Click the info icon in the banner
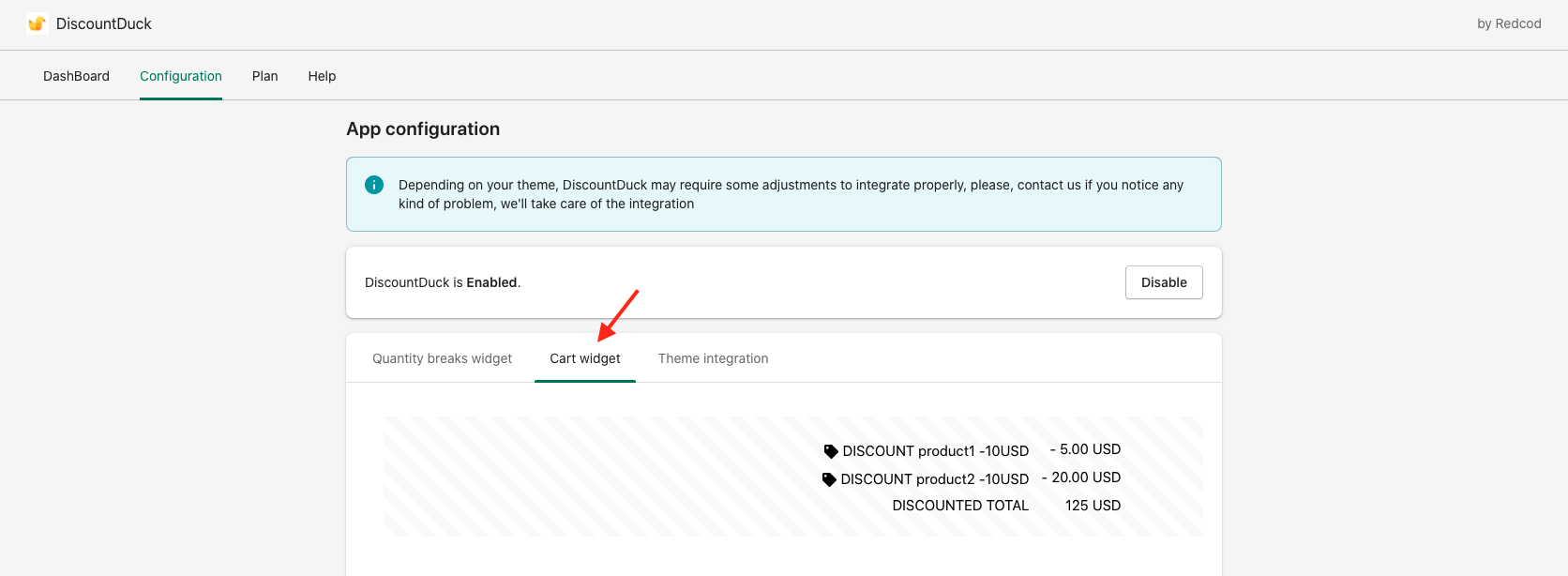The height and width of the screenshot is (576, 1568). (374, 185)
